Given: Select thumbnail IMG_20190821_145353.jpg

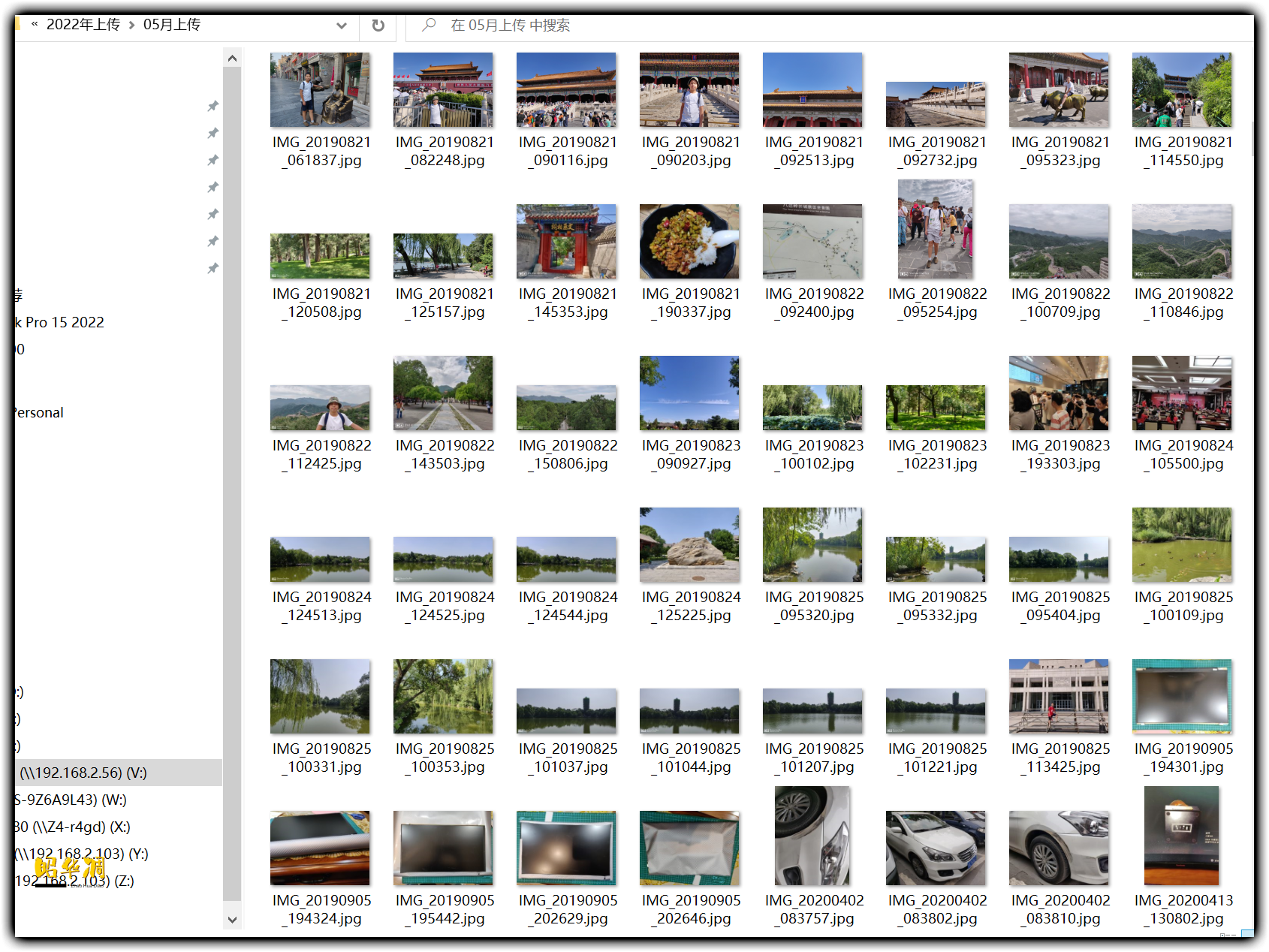Looking at the screenshot, I should click(567, 241).
